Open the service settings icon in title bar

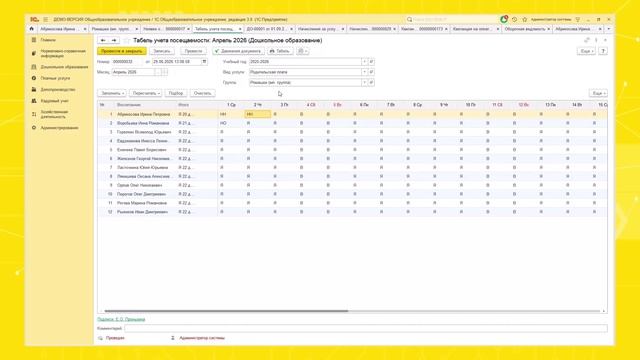(578, 20)
